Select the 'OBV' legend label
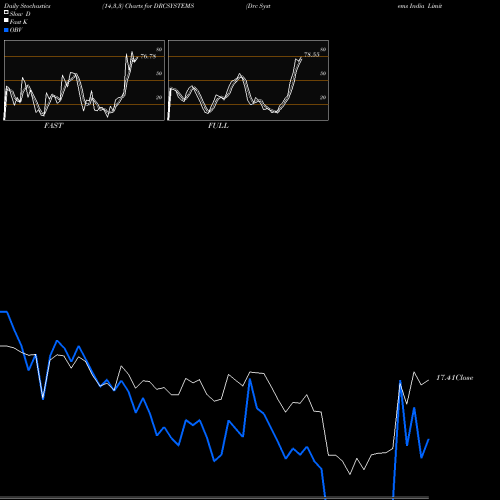The width and height of the screenshot is (500, 500). coord(16,30)
